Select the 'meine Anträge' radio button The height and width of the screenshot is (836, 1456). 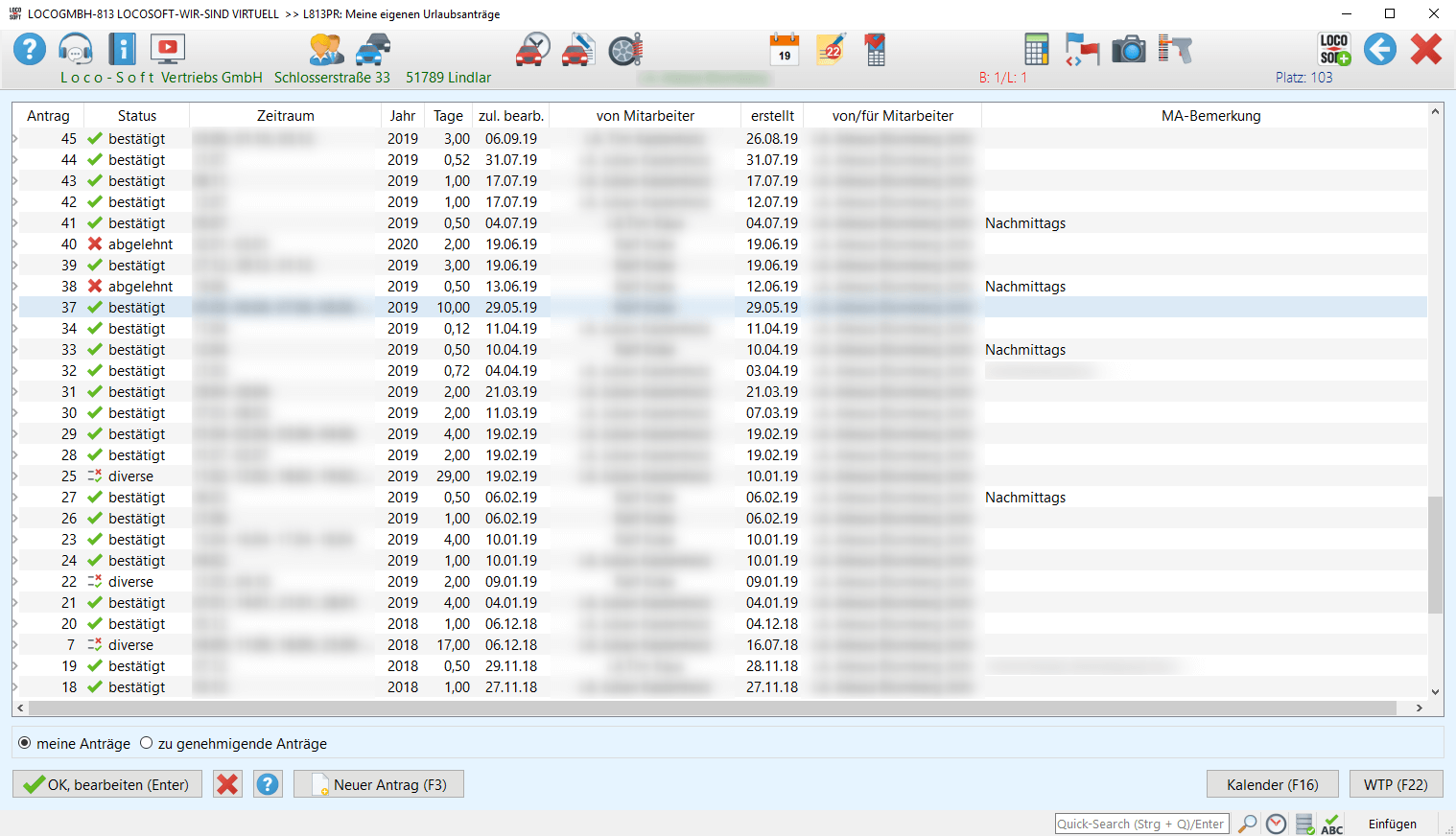[25, 743]
